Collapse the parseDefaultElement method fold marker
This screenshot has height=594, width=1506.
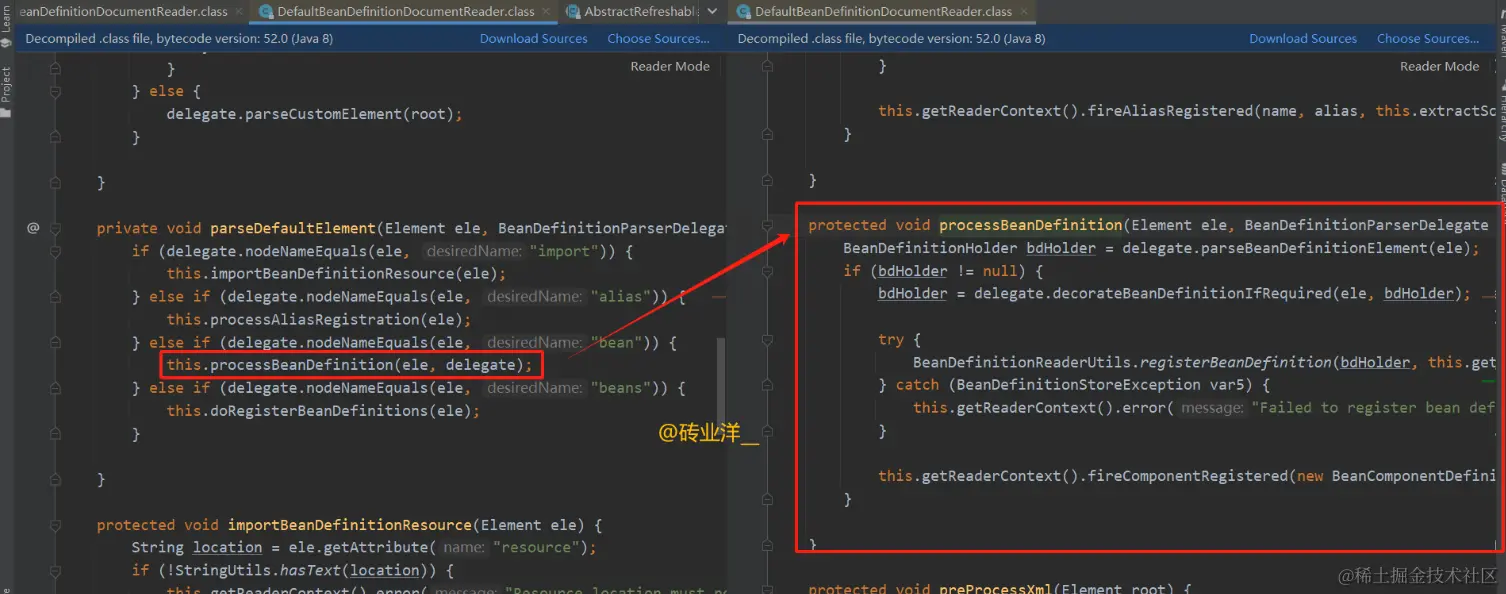click(55, 228)
